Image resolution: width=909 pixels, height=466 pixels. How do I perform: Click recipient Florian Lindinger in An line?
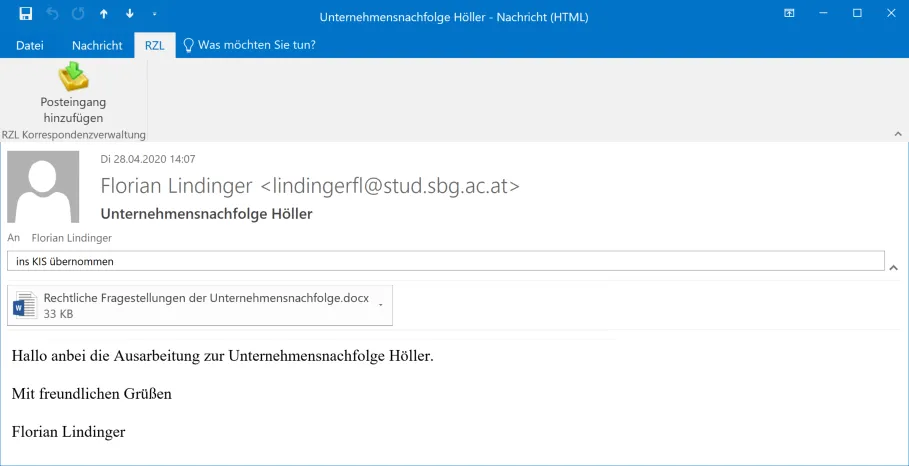coord(72,238)
